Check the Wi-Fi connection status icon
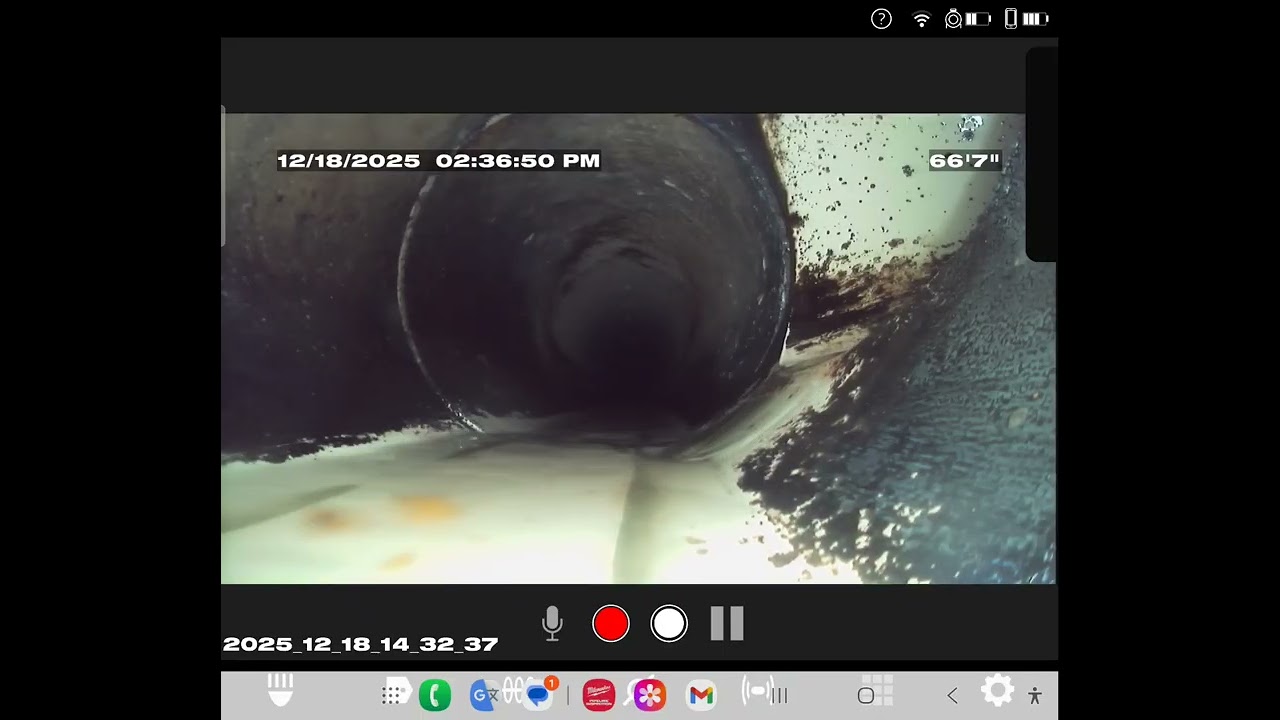This screenshot has width=1280, height=720. [x=922, y=19]
